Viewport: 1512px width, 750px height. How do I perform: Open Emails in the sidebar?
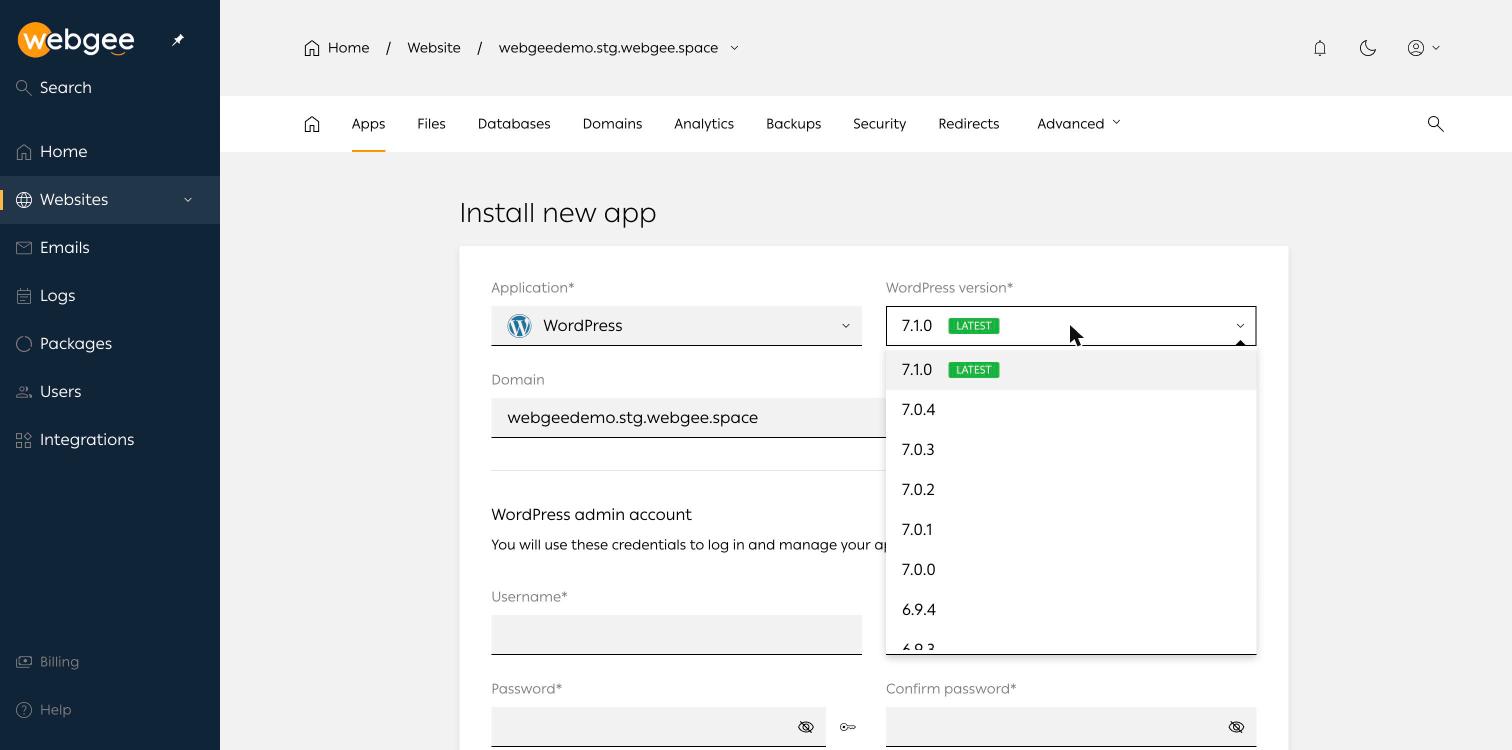point(110,248)
